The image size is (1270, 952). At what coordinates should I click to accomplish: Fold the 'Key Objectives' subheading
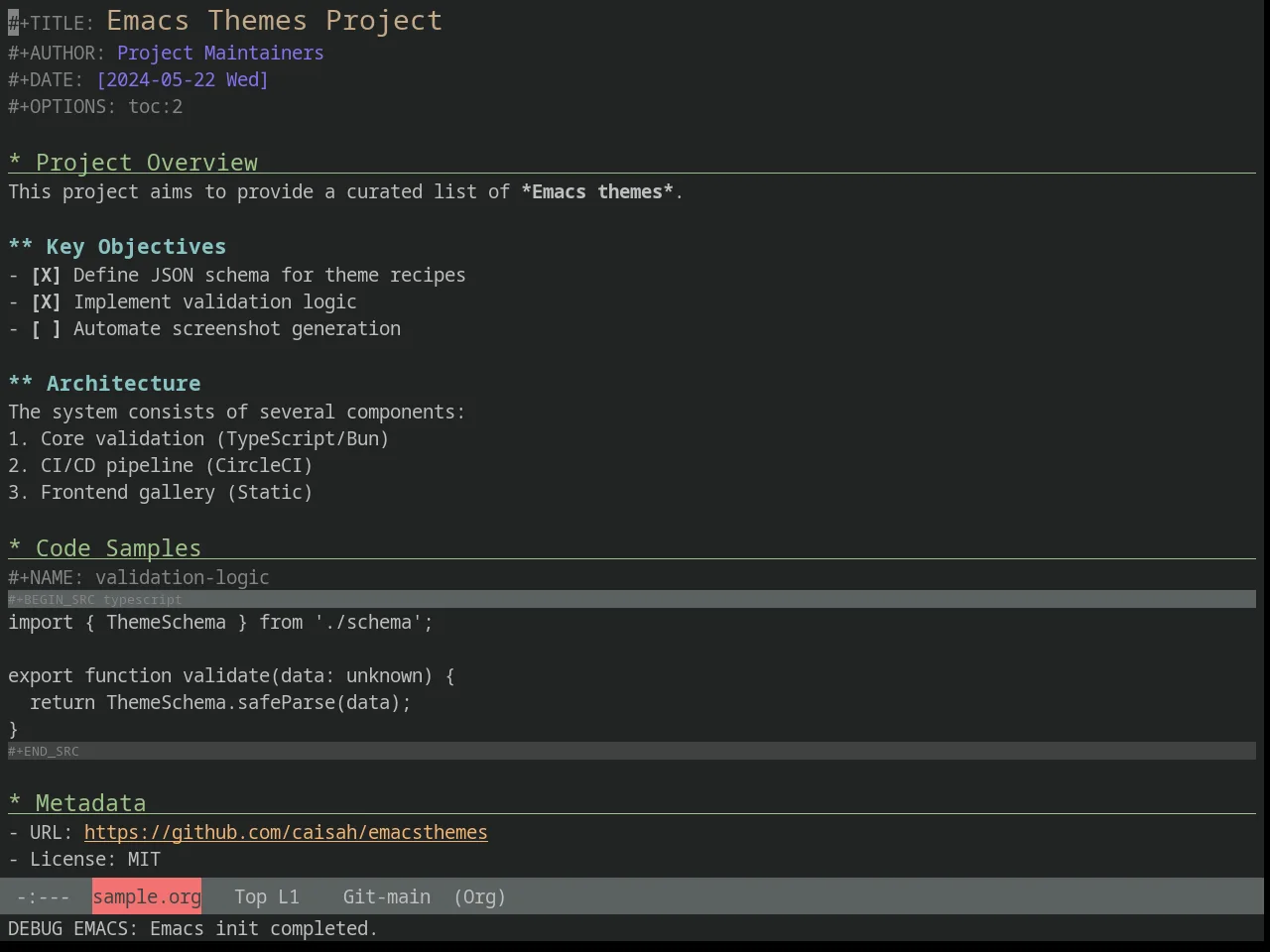click(x=117, y=247)
